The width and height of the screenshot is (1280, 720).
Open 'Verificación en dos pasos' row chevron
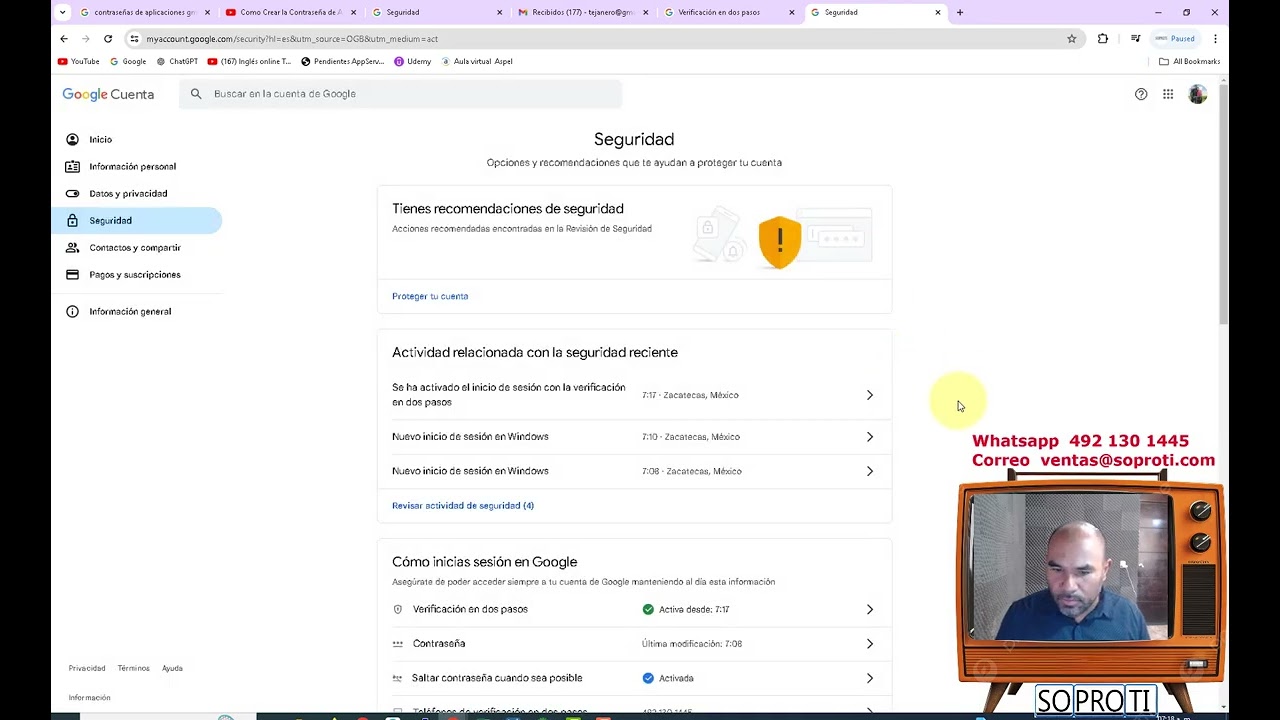(x=869, y=609)
